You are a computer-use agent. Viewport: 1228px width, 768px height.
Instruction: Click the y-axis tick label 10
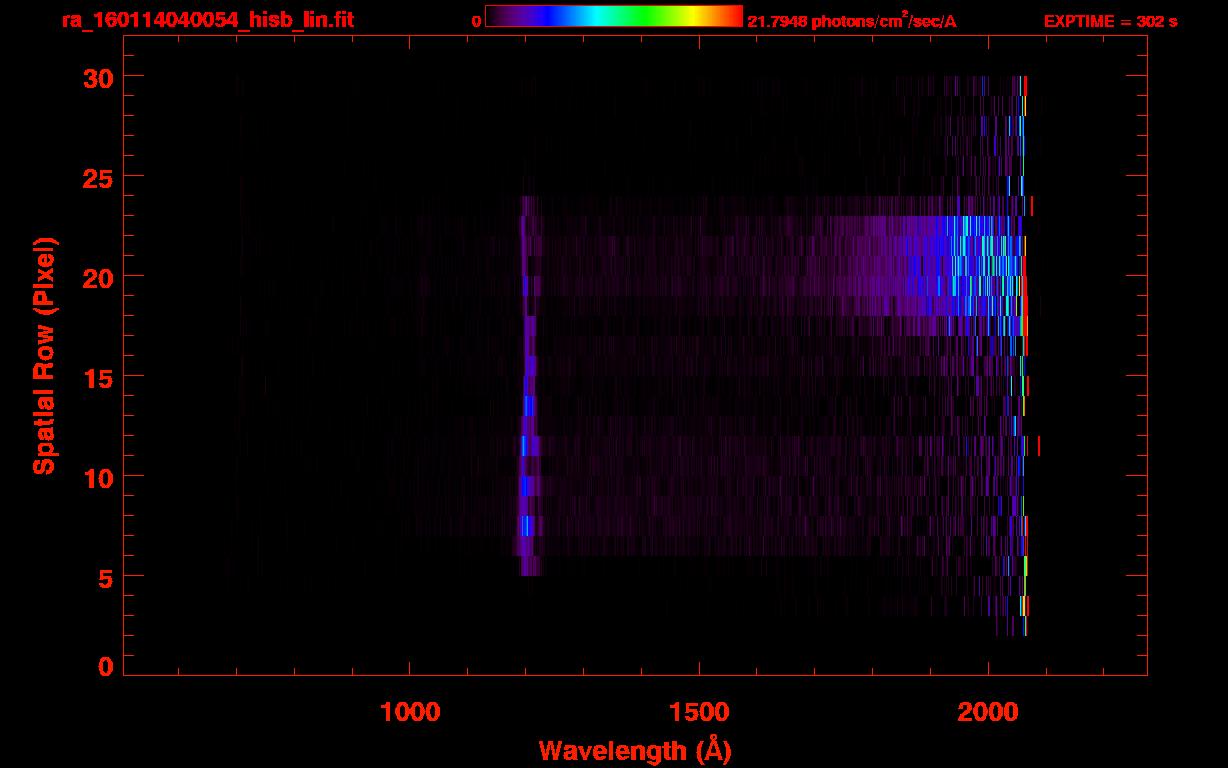click(x=99, y=477)
